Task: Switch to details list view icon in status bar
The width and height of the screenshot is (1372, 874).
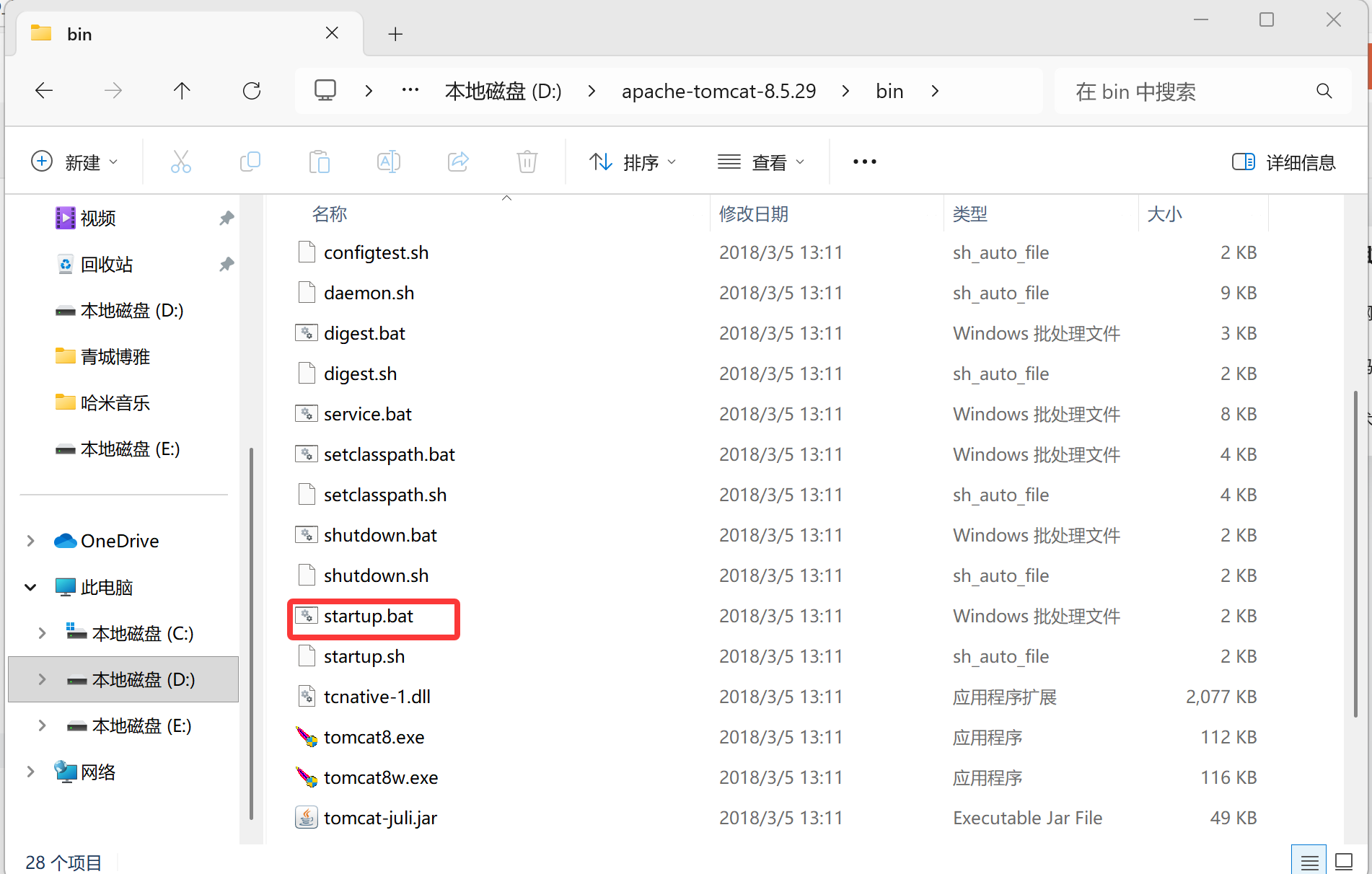Action: tap(1309, 861)
